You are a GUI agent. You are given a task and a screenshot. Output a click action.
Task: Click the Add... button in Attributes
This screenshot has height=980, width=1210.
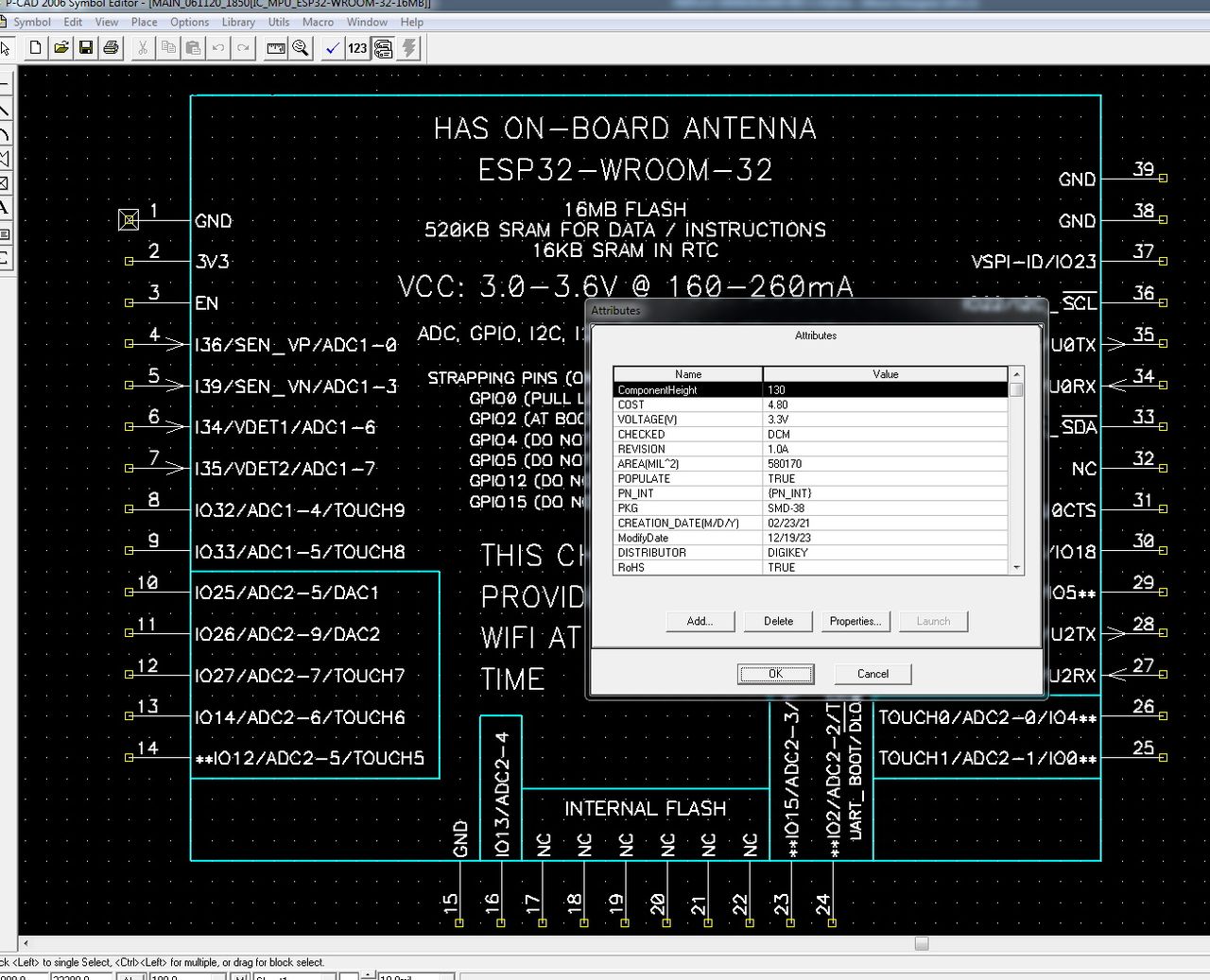tap(700, 621)
